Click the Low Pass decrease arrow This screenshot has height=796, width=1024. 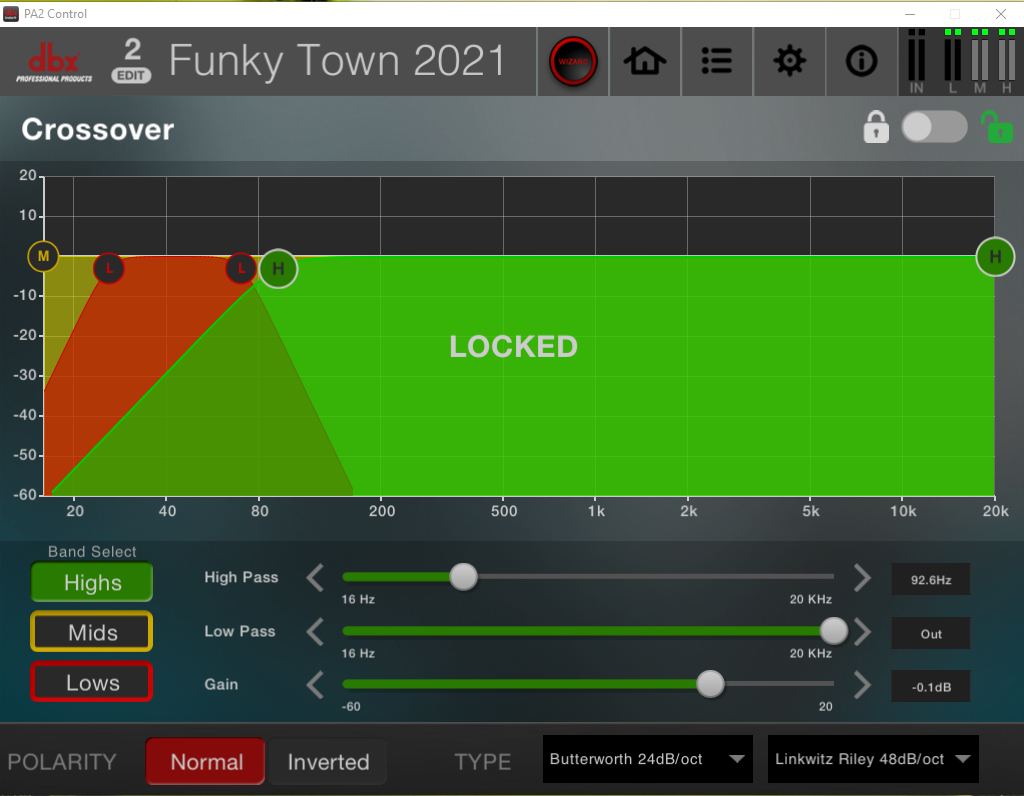click(316, 632)
